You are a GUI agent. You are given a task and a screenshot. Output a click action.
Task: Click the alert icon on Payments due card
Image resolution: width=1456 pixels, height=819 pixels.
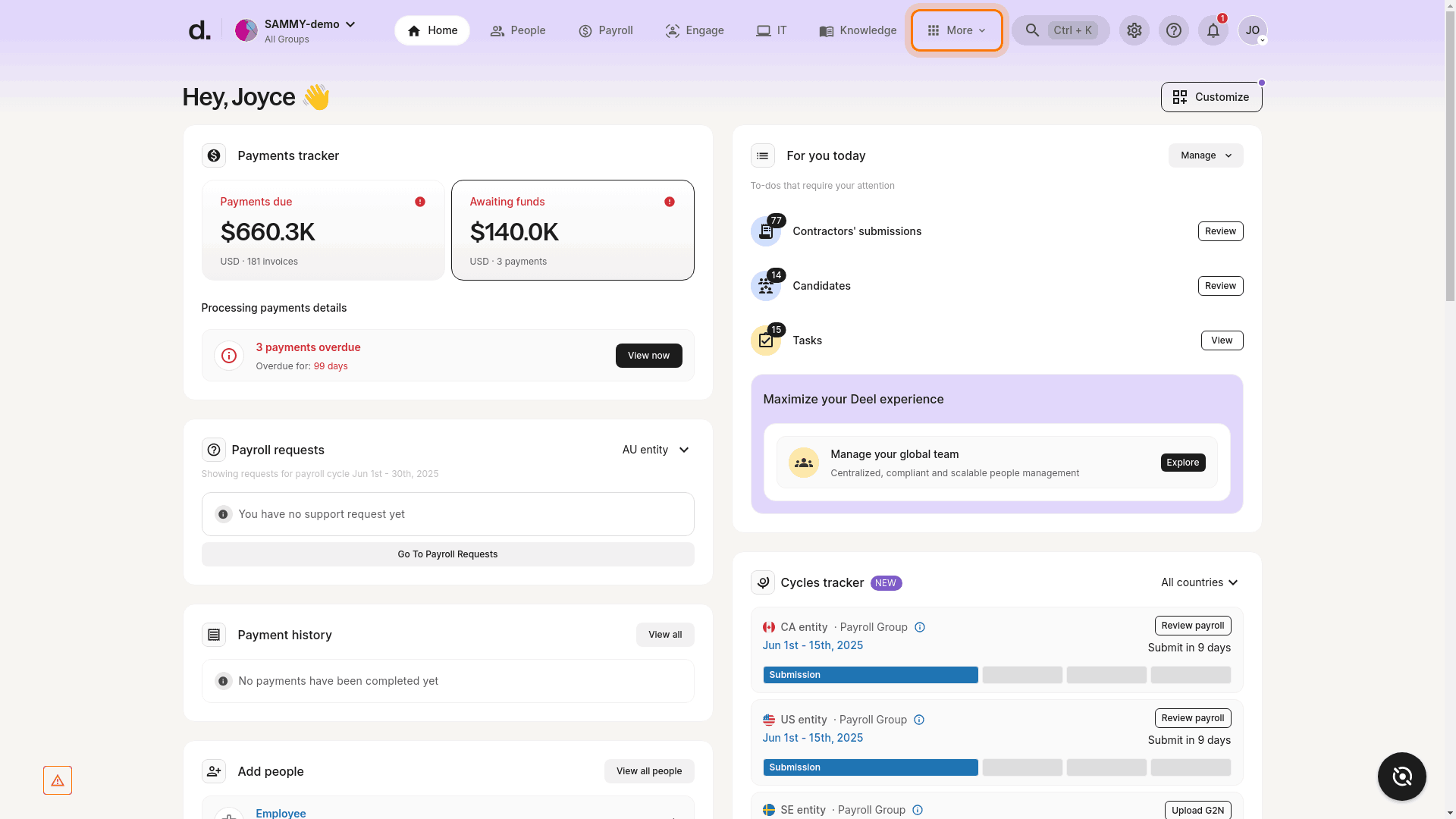click(420, 202)
